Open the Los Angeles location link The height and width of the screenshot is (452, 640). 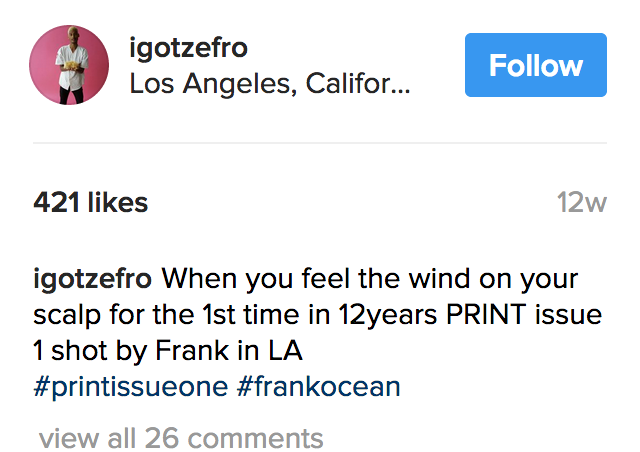point(270,84)
